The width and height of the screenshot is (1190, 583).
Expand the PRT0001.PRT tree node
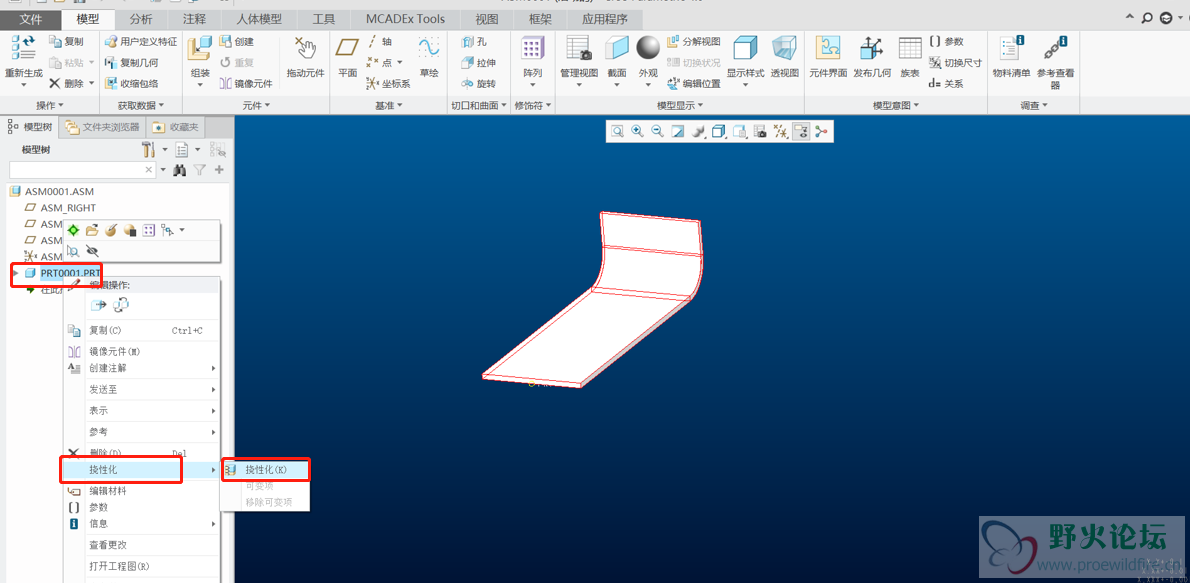pyautogui.click(x=15, y=272)
